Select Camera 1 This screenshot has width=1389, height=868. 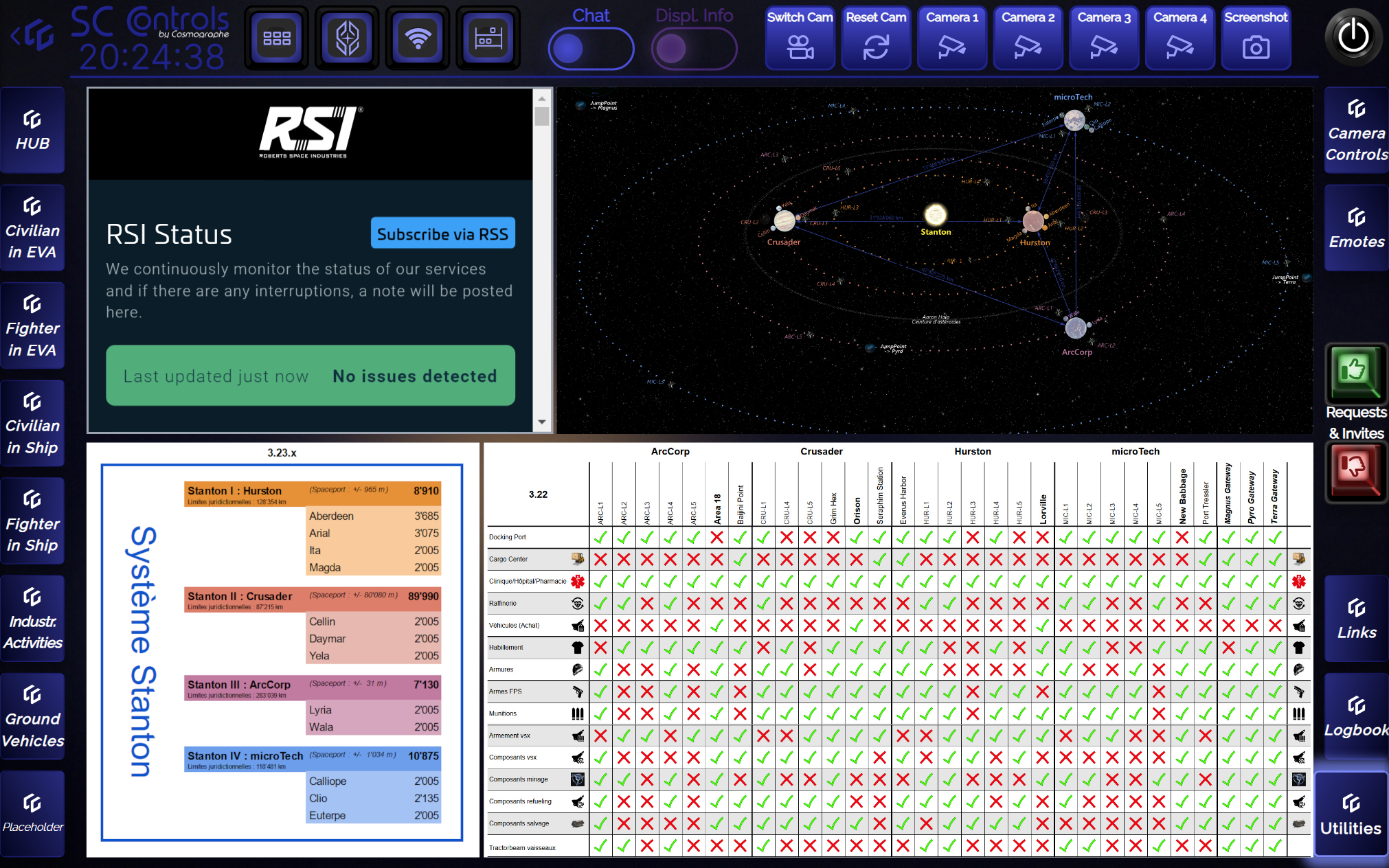tap(952, 38)
